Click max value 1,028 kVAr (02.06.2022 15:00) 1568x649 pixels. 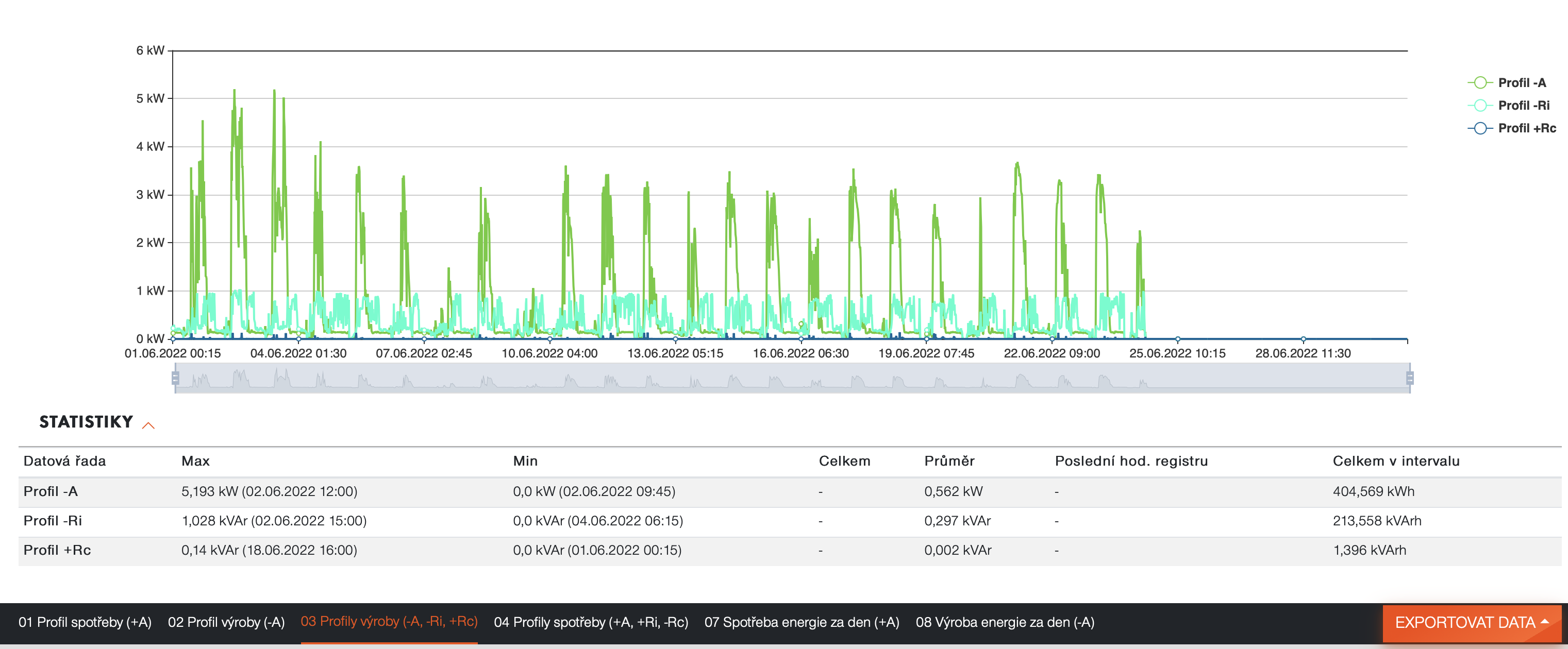coord(274,521)
